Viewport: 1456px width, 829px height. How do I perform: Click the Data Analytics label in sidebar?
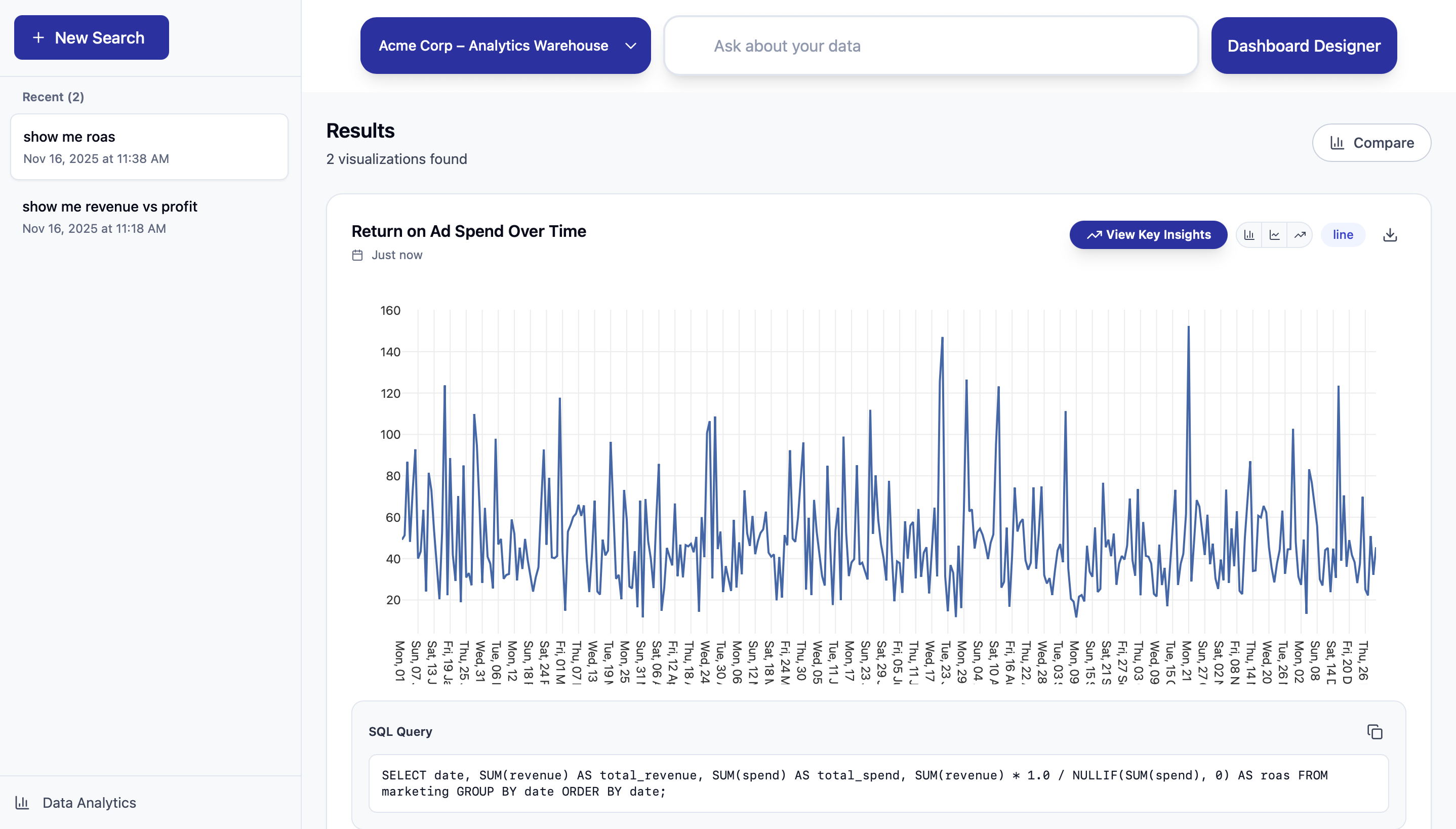[90, 803]
